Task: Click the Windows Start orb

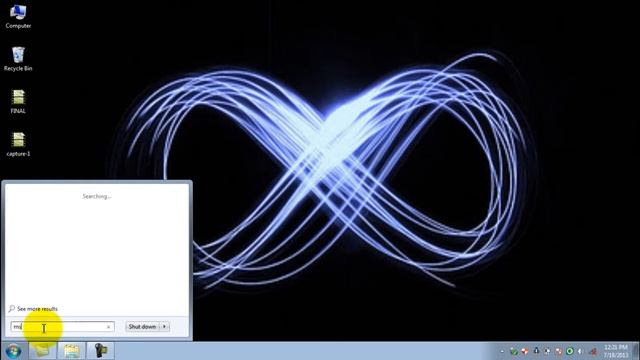Action: click(x=13, y=351)
